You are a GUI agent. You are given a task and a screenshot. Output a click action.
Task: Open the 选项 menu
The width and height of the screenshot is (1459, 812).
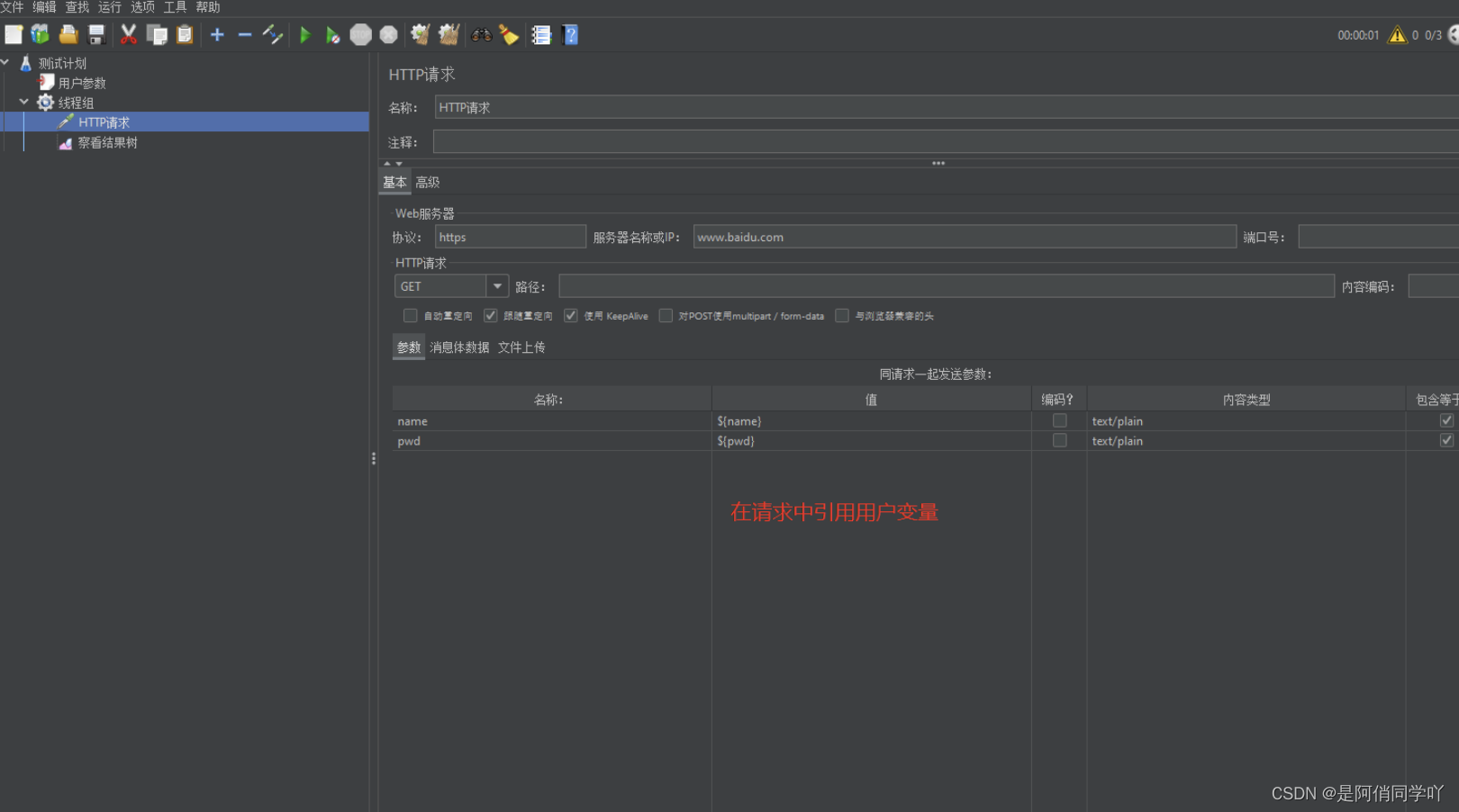(142, 7)
